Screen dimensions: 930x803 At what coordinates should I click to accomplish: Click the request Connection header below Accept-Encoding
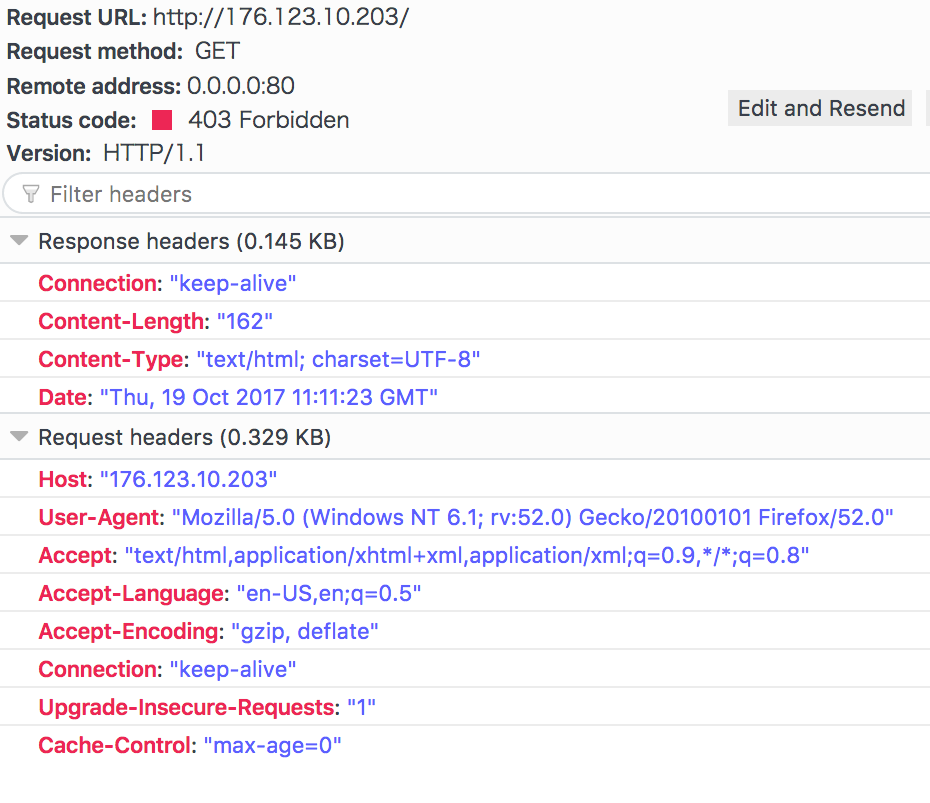[465, 668]
